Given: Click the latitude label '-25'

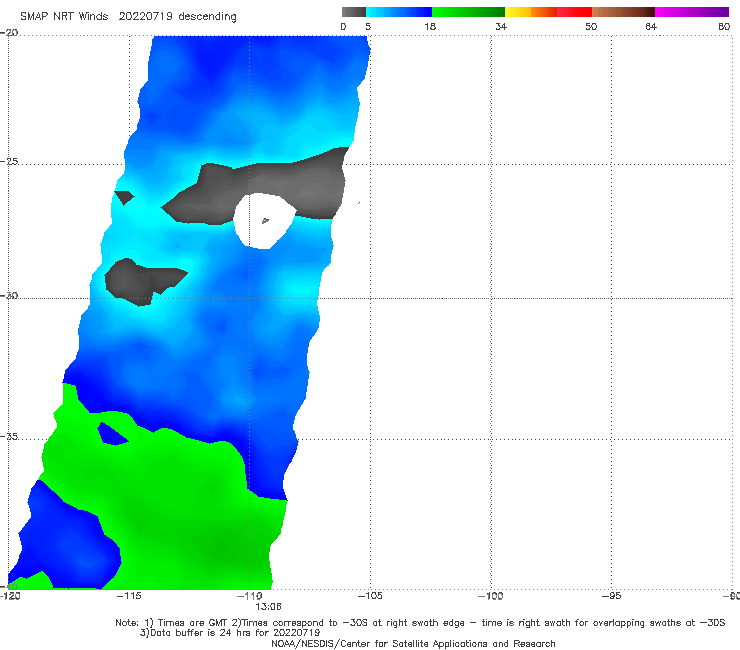Looking at the screenshot, I should [9, 161].
